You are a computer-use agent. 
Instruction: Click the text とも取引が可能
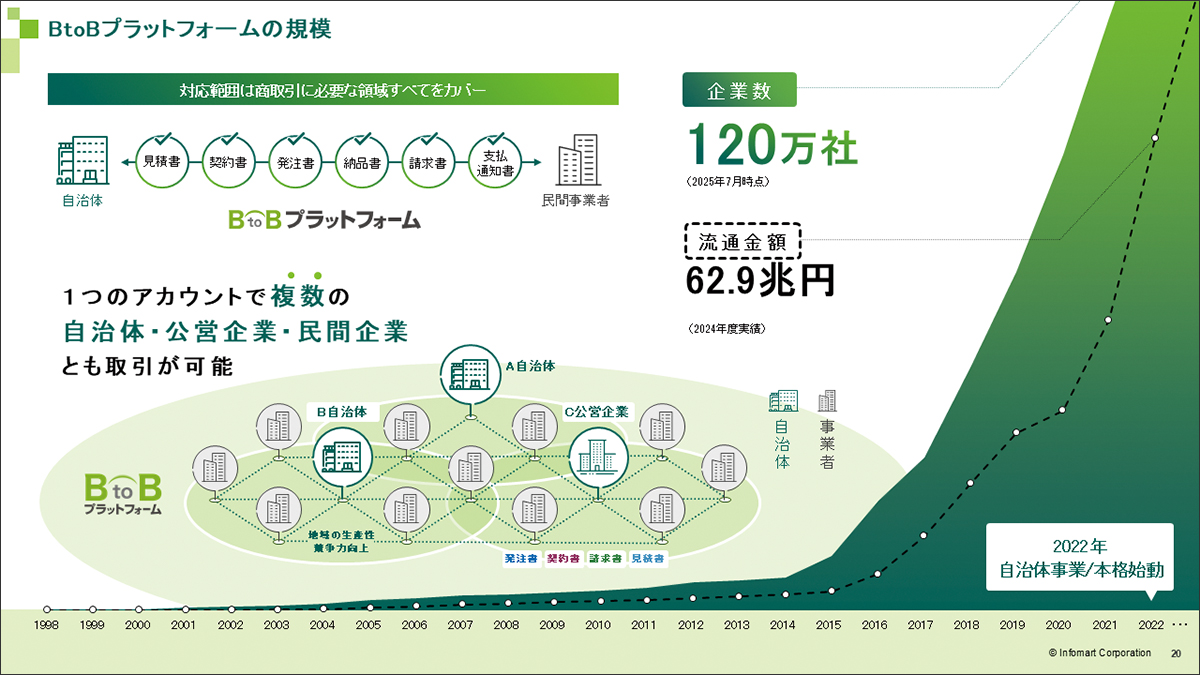coord(147,366)
